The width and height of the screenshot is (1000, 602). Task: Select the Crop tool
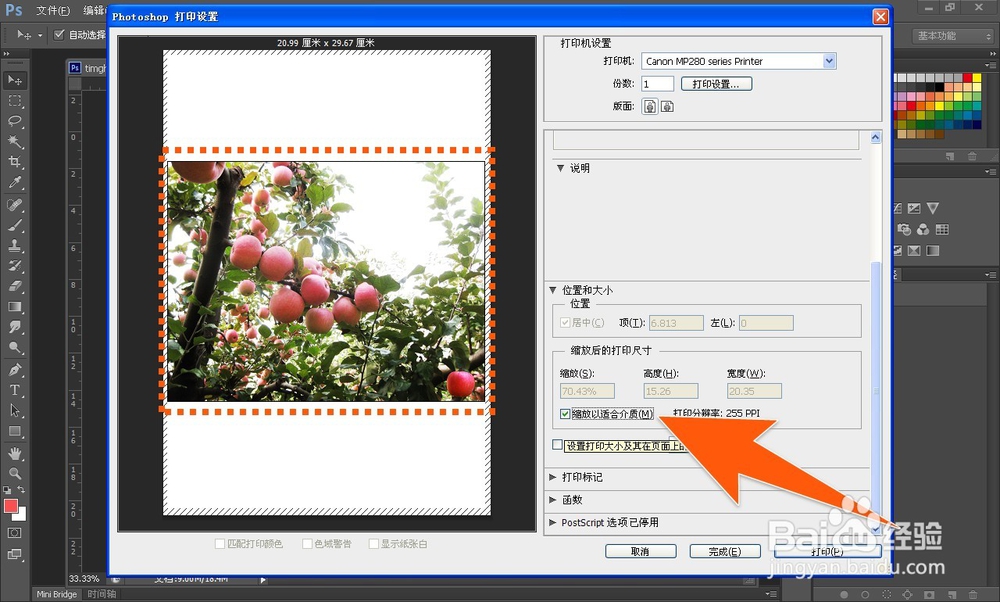pos(15,162)
